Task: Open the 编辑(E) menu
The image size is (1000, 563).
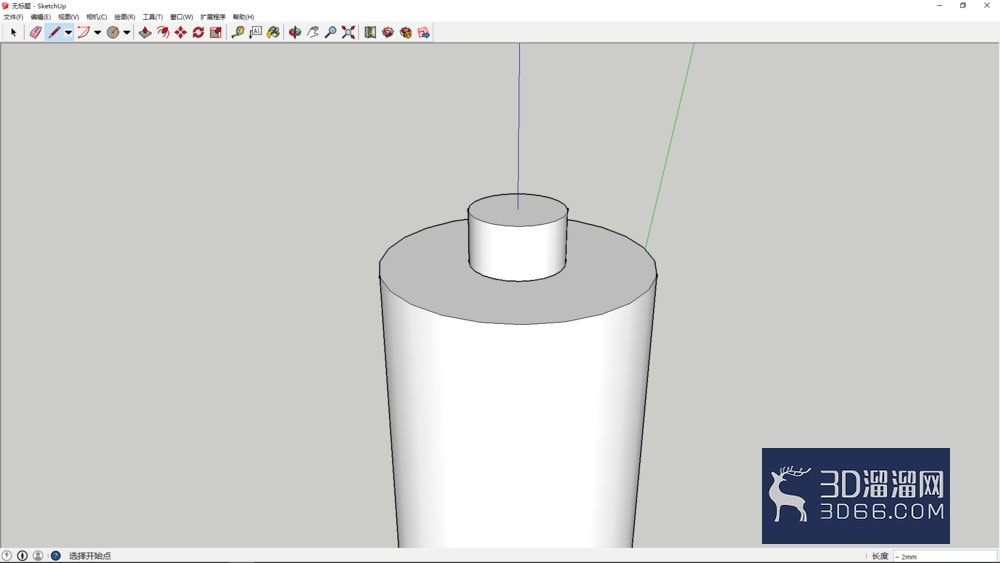Action: click(x=41, y=17)
